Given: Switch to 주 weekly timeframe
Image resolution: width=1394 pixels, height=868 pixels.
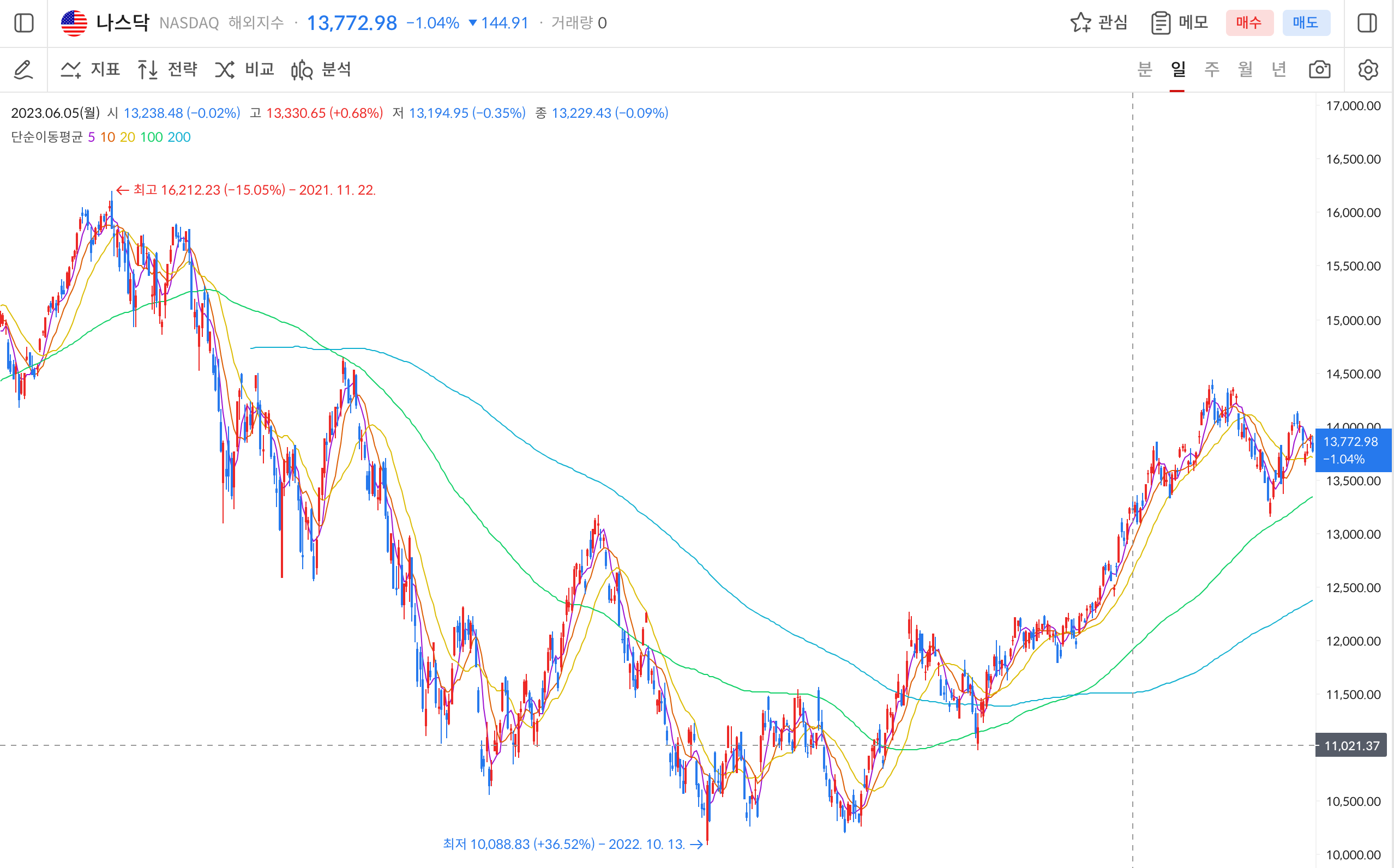Looking at the screenshot, I should click(1211, 69).
